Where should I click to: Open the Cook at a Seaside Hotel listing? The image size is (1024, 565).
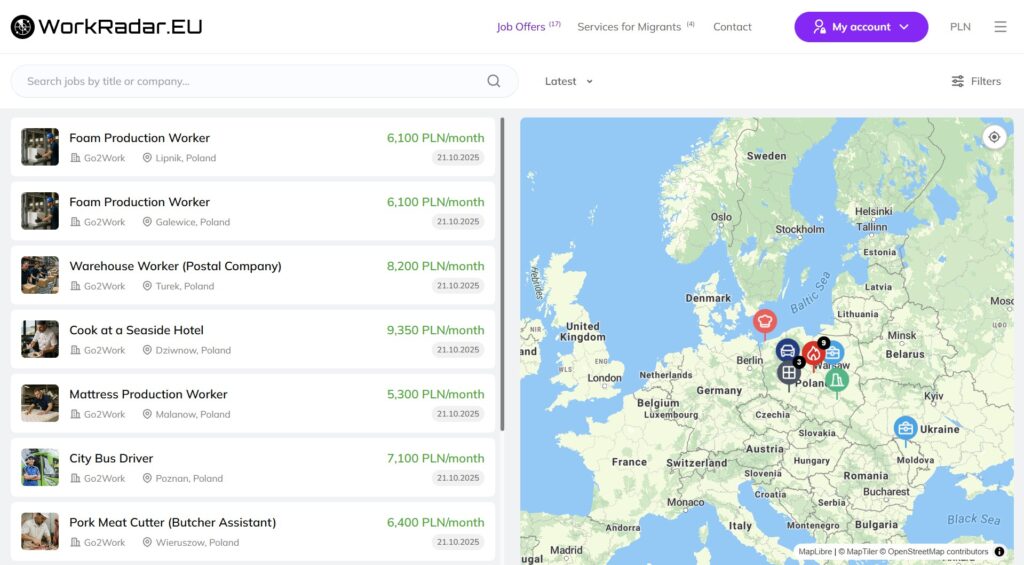[136, 330]
